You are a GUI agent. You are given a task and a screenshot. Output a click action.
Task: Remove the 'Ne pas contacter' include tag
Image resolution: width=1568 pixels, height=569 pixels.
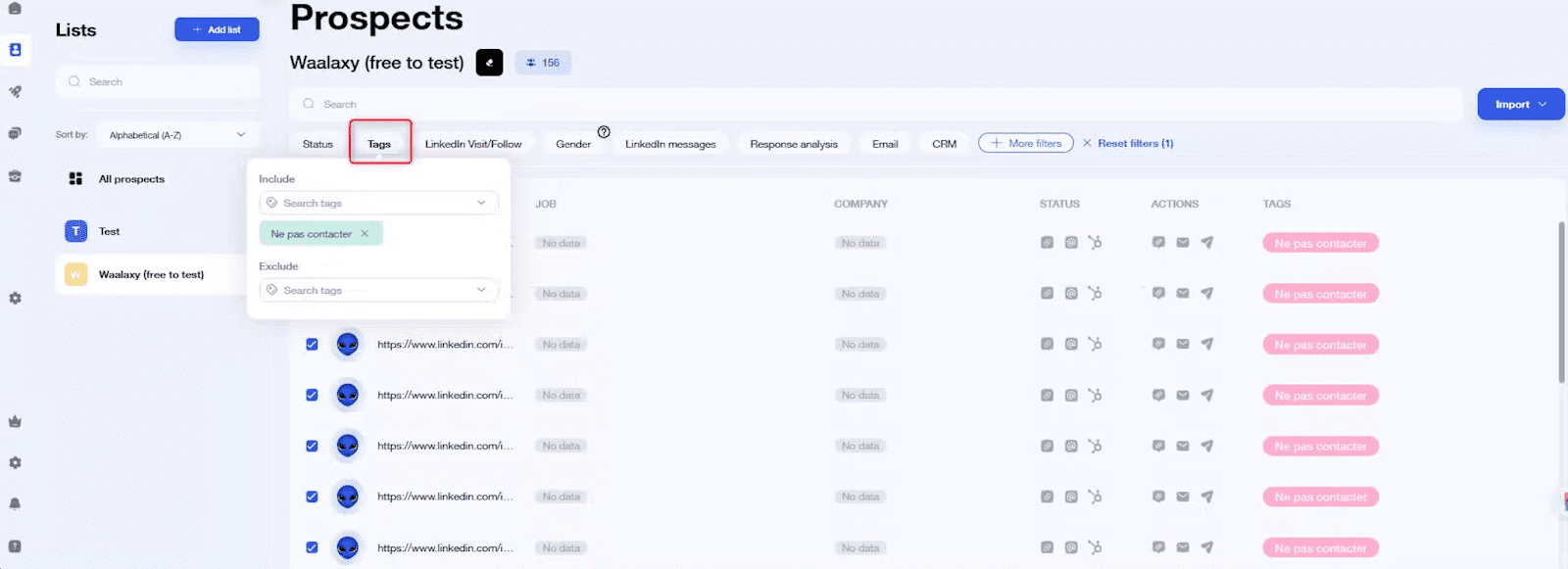tap(365, 234)
